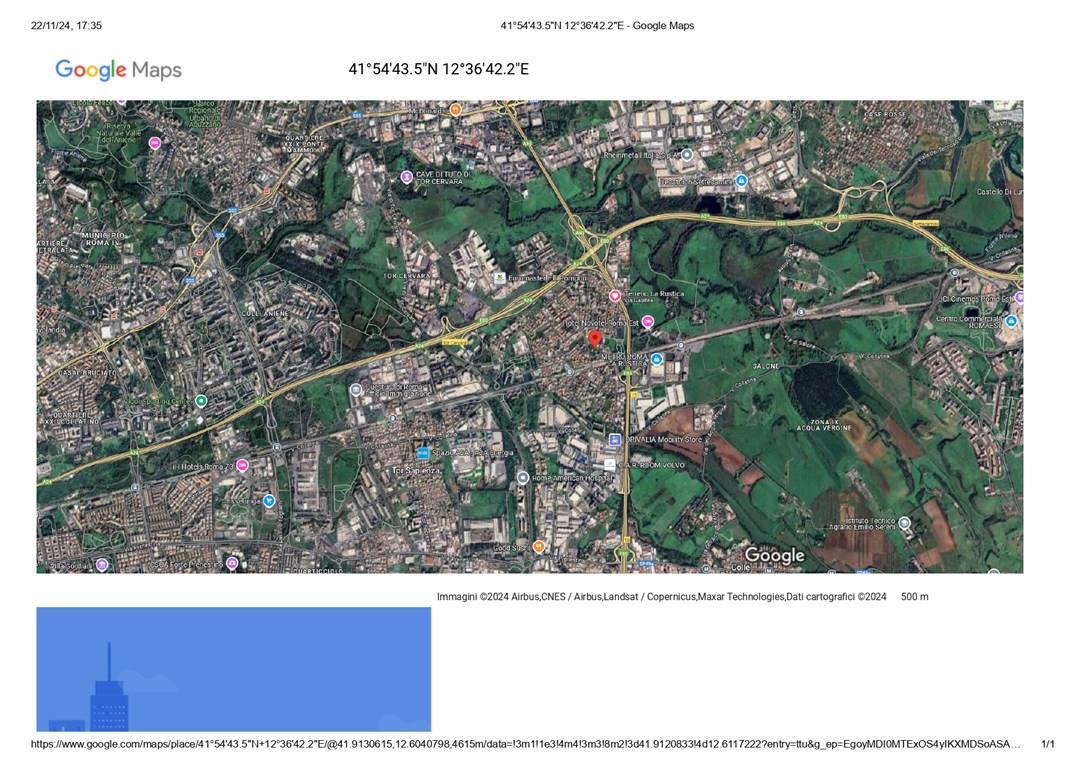1086x768 pixels.
Task: Select the Metro Roma La Rustica shopping icon
Action: (657, 358)
